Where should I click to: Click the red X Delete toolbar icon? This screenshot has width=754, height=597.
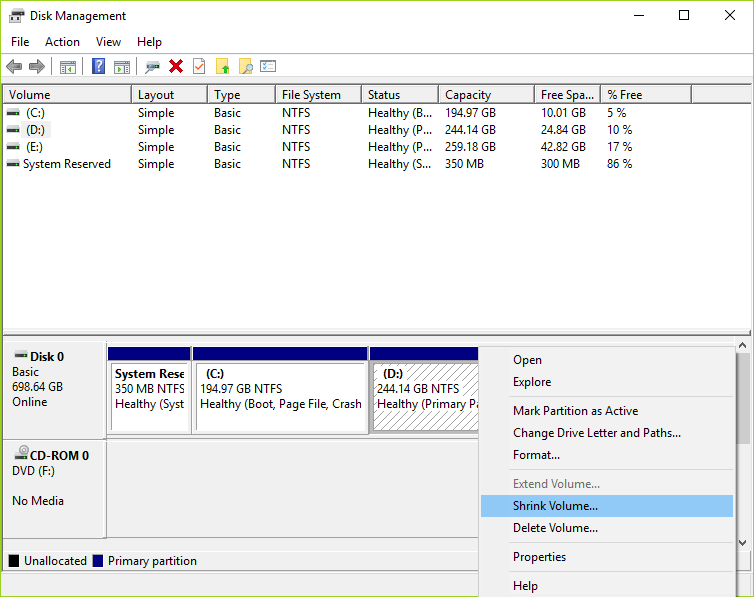(176, 67)
